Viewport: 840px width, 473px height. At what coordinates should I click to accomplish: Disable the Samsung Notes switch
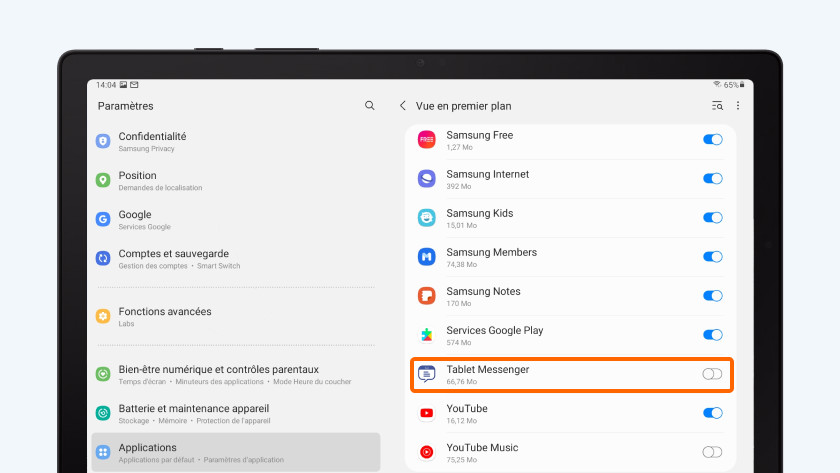712,296
